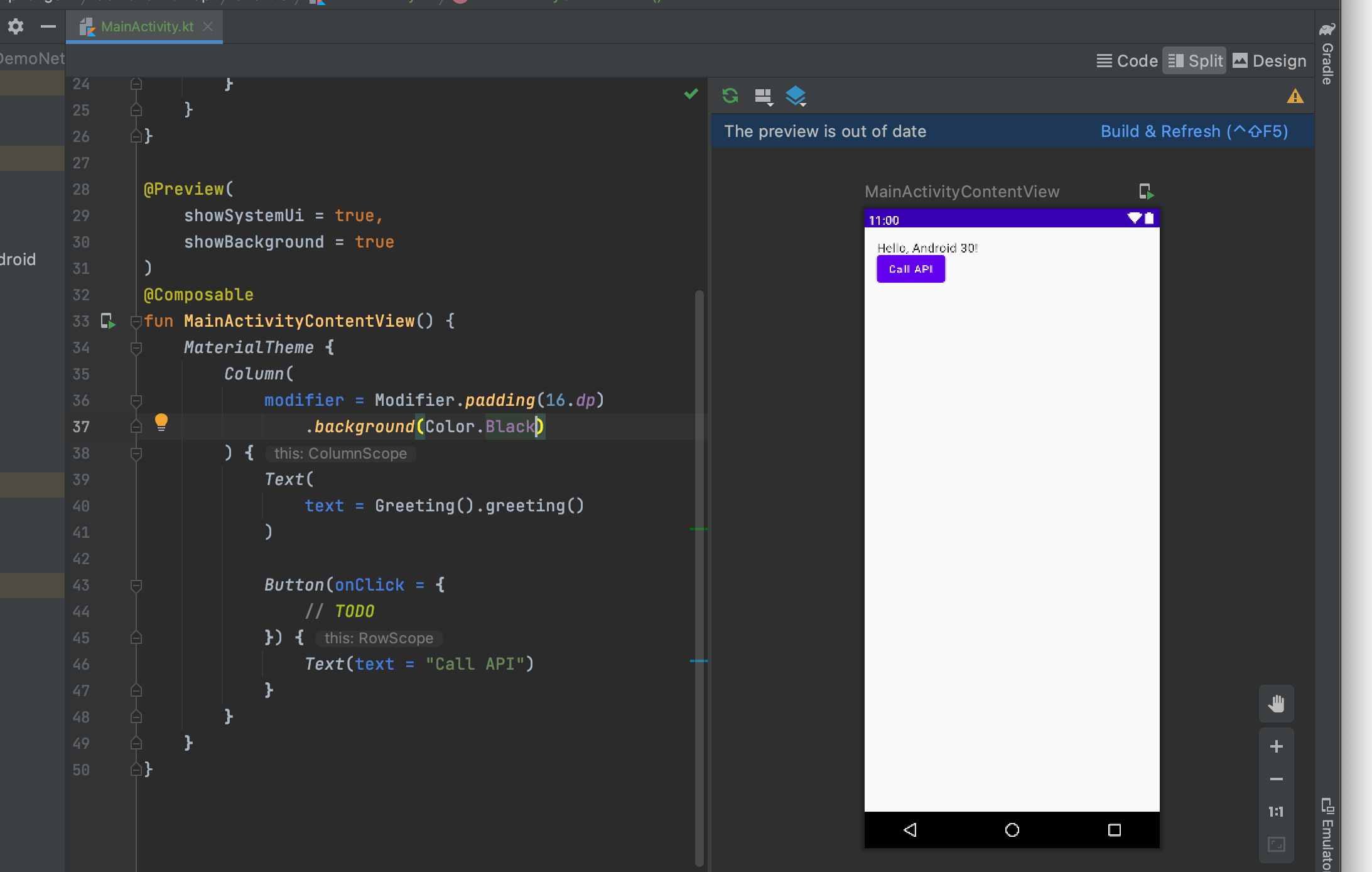This screenshot has width=1372, height=872.
Task: Open the interactive preview layout dropdown icon
Action: click(x=764, y=96)
